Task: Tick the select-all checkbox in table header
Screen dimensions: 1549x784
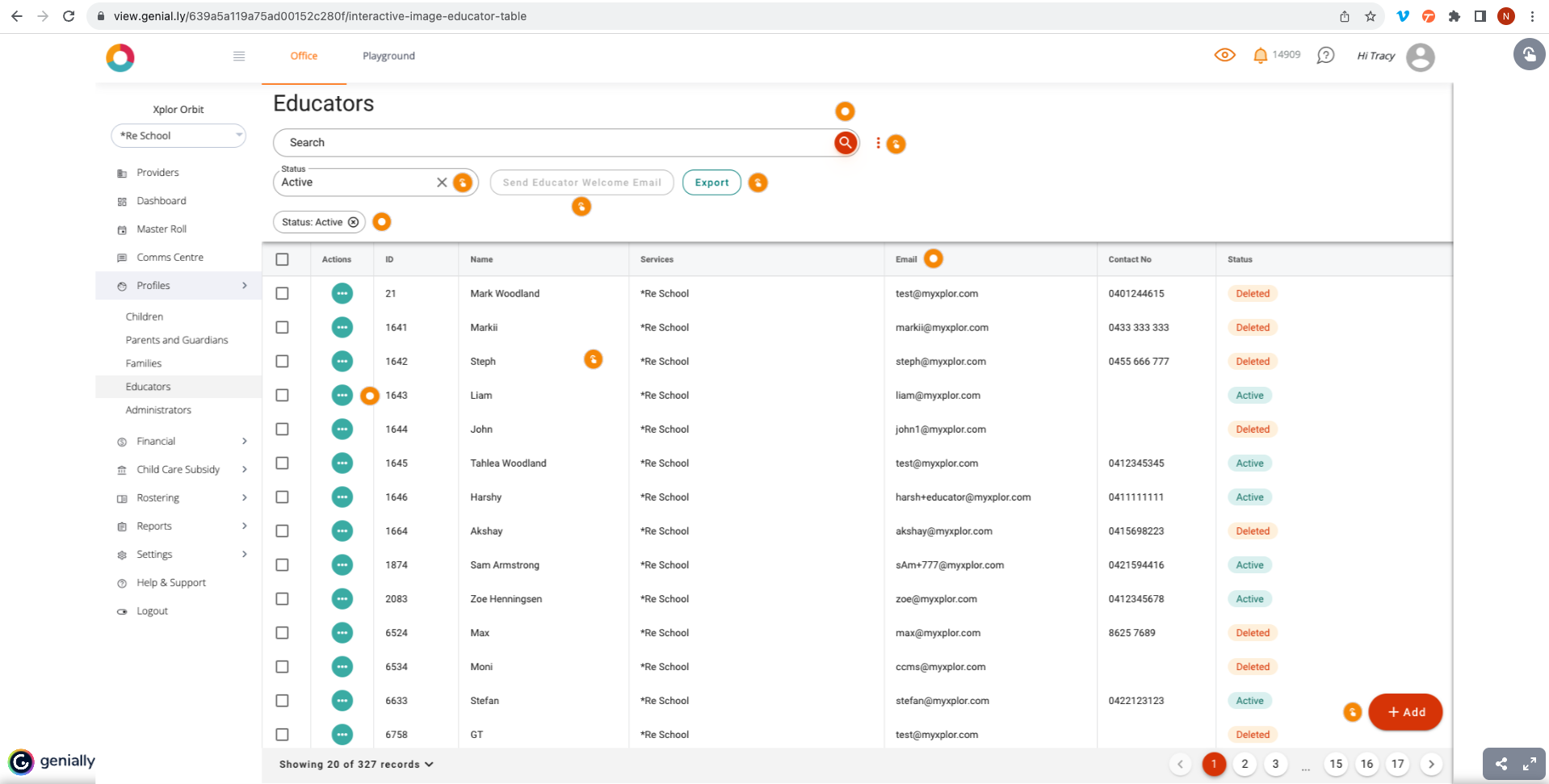Action: coord(282,259)
